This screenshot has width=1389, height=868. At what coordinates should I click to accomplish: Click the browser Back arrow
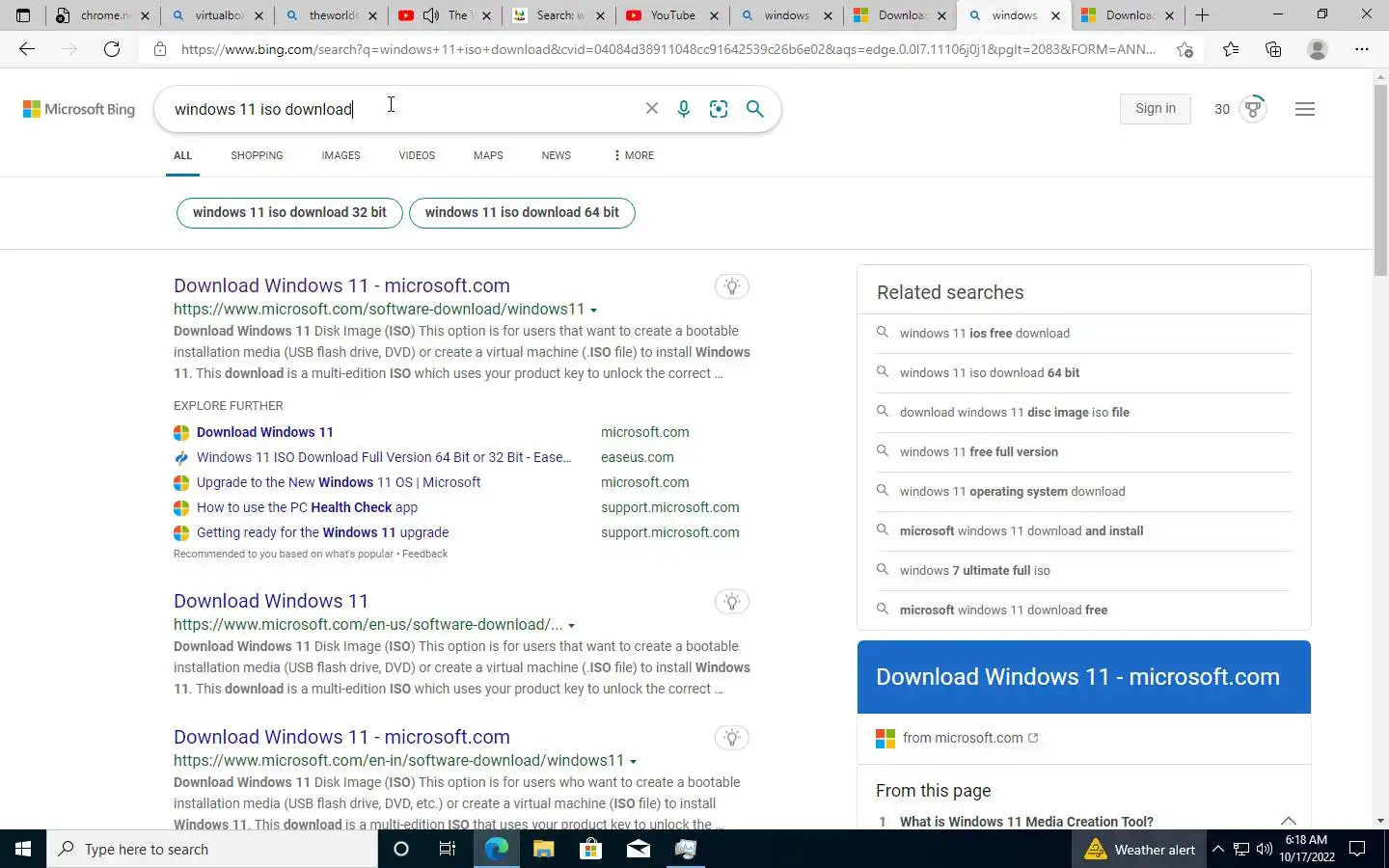pos(27,49)
